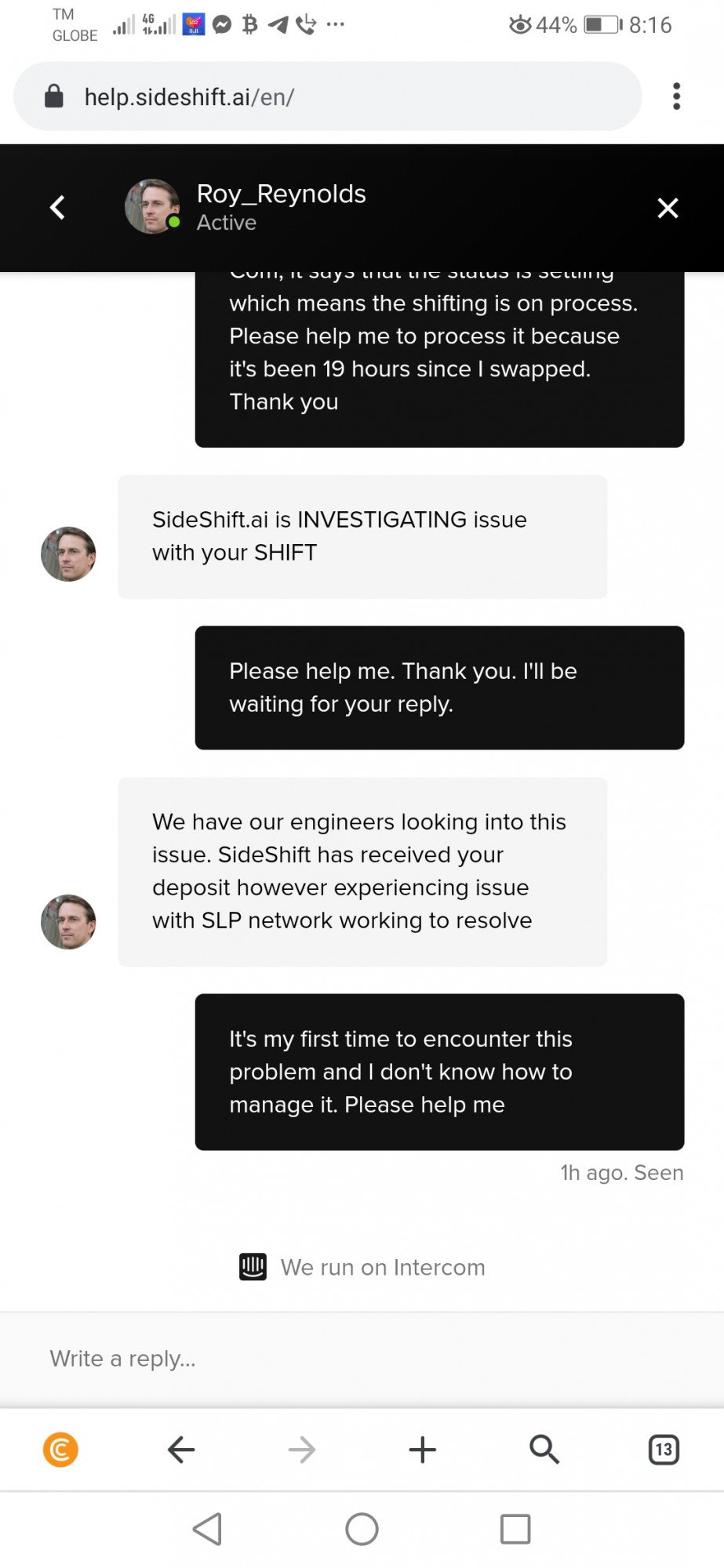Tap Android home circle button
This screenshot has height=1568, width=724.
pyautogui.click(x=362, y=1529)
